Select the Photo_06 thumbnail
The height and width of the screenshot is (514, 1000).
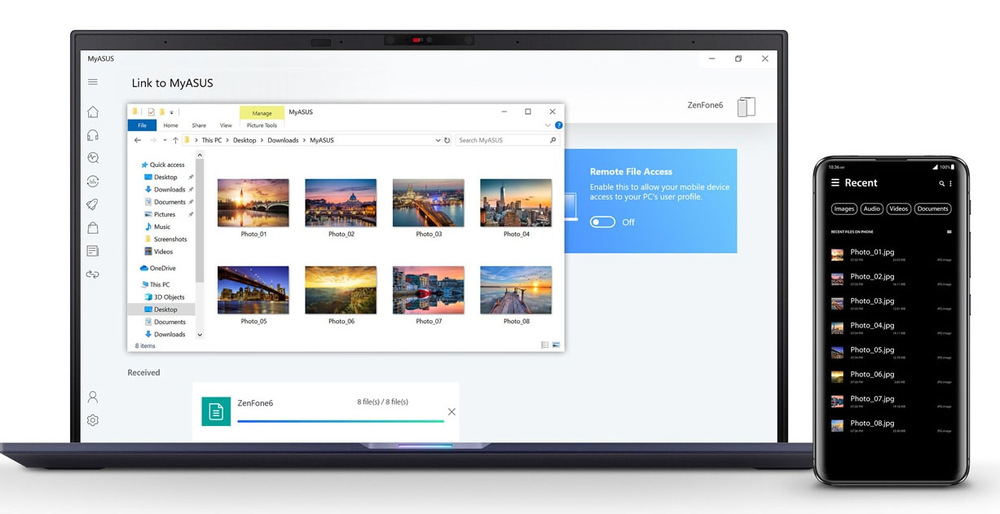point(341,290)
